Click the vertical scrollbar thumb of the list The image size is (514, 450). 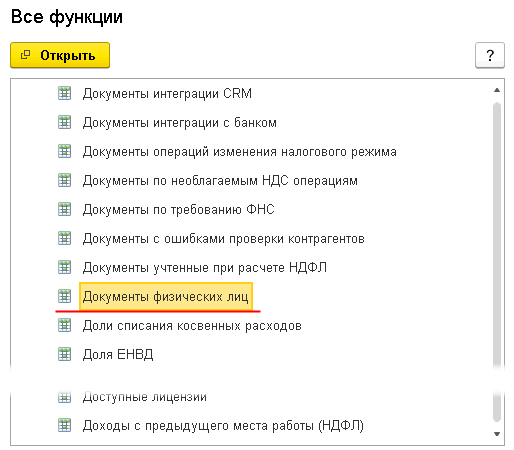497,262
